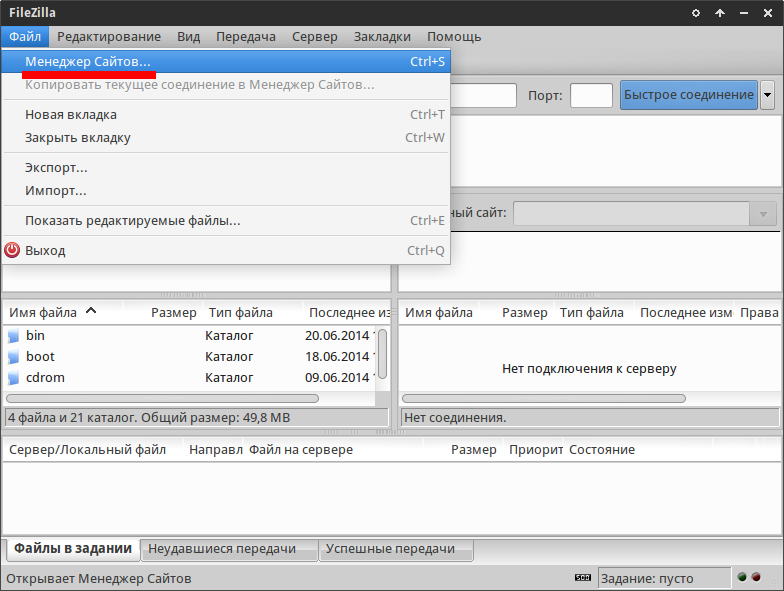784x591 pixels.
Task: Select Новая вкладка menu item
Action: click(226, 114)
